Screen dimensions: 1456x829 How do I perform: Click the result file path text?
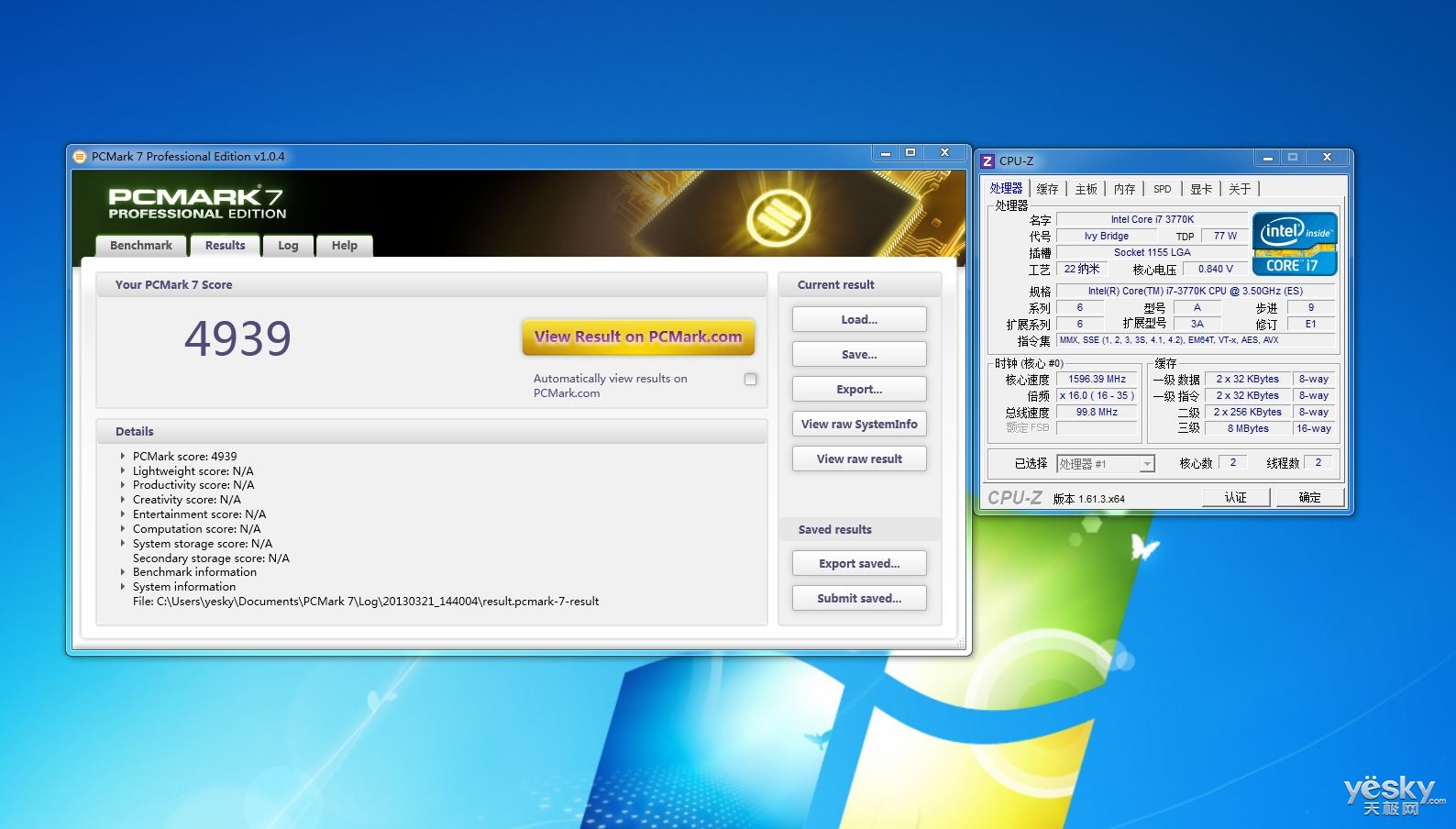pyautogui.click(x=366, y=602)
